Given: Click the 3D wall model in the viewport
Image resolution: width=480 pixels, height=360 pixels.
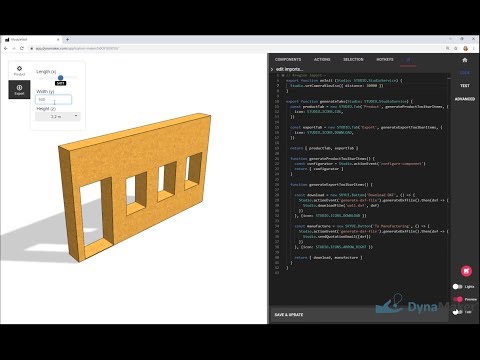Looking at the screenshot, I should point(135,187).
